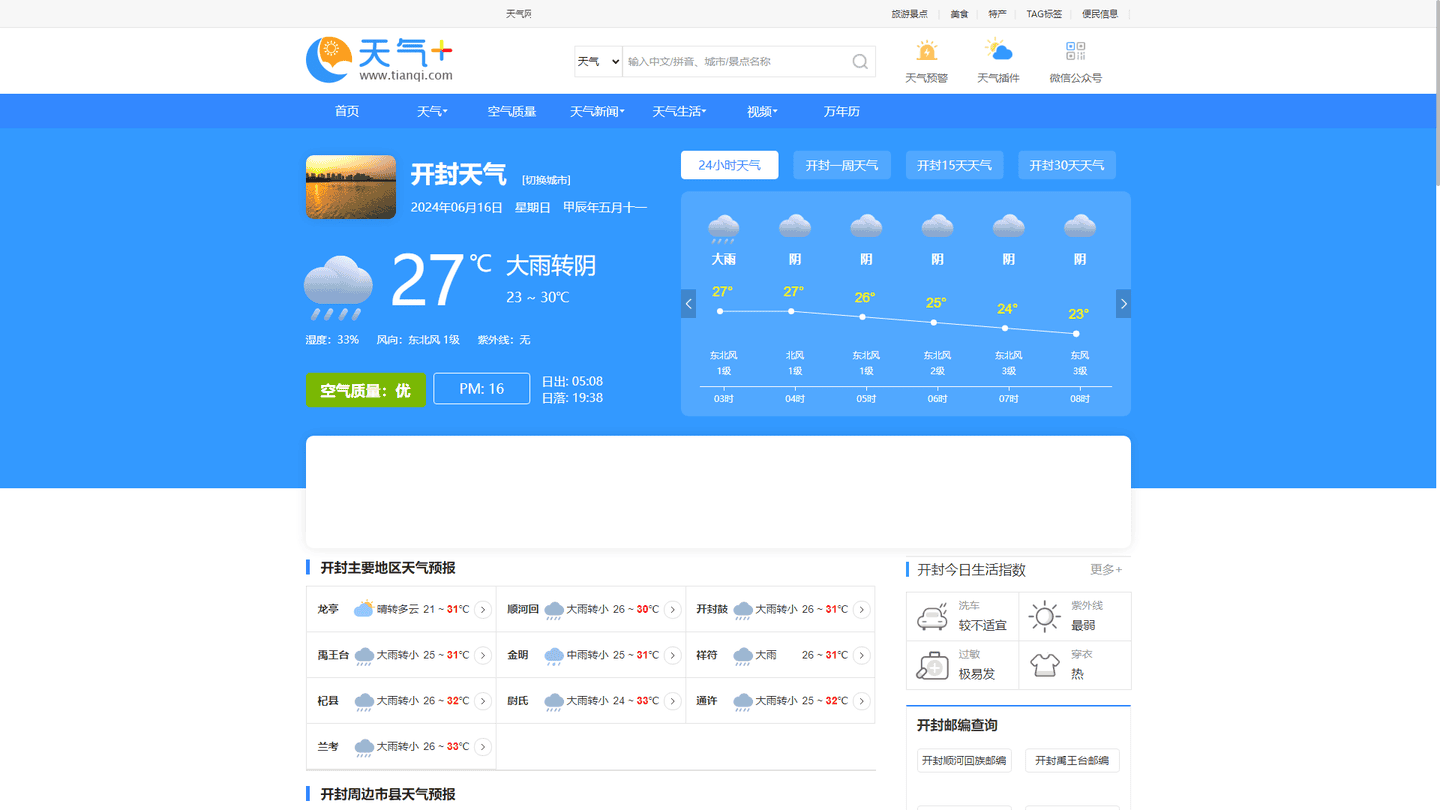Click the current heavy rain cloud icon
1440x810 pixels.
pos(338,287)
